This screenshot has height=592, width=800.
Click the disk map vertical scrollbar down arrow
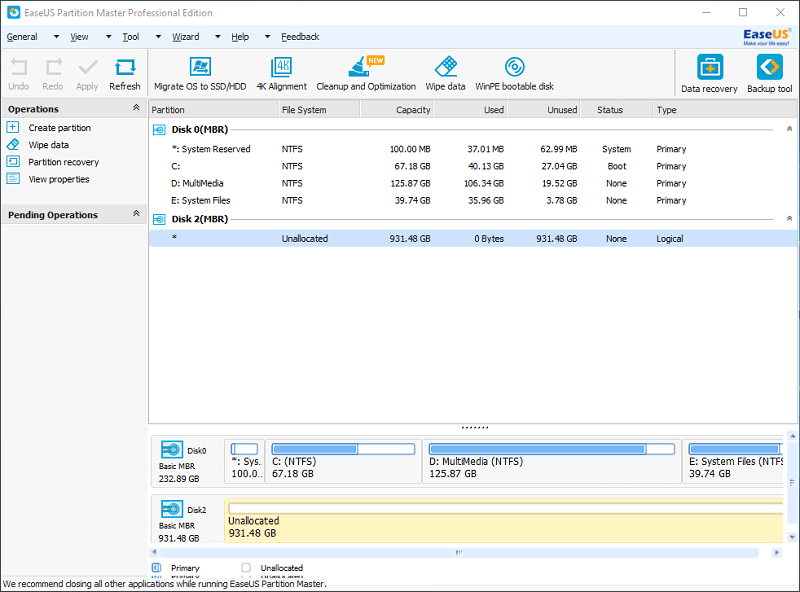point(792,537)
